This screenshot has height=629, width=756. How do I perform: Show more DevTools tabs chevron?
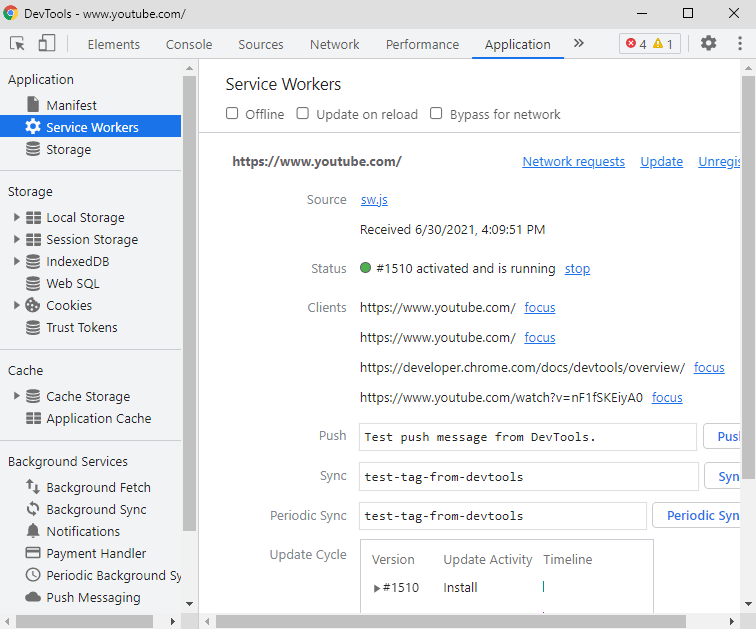(x=579, y=43)
